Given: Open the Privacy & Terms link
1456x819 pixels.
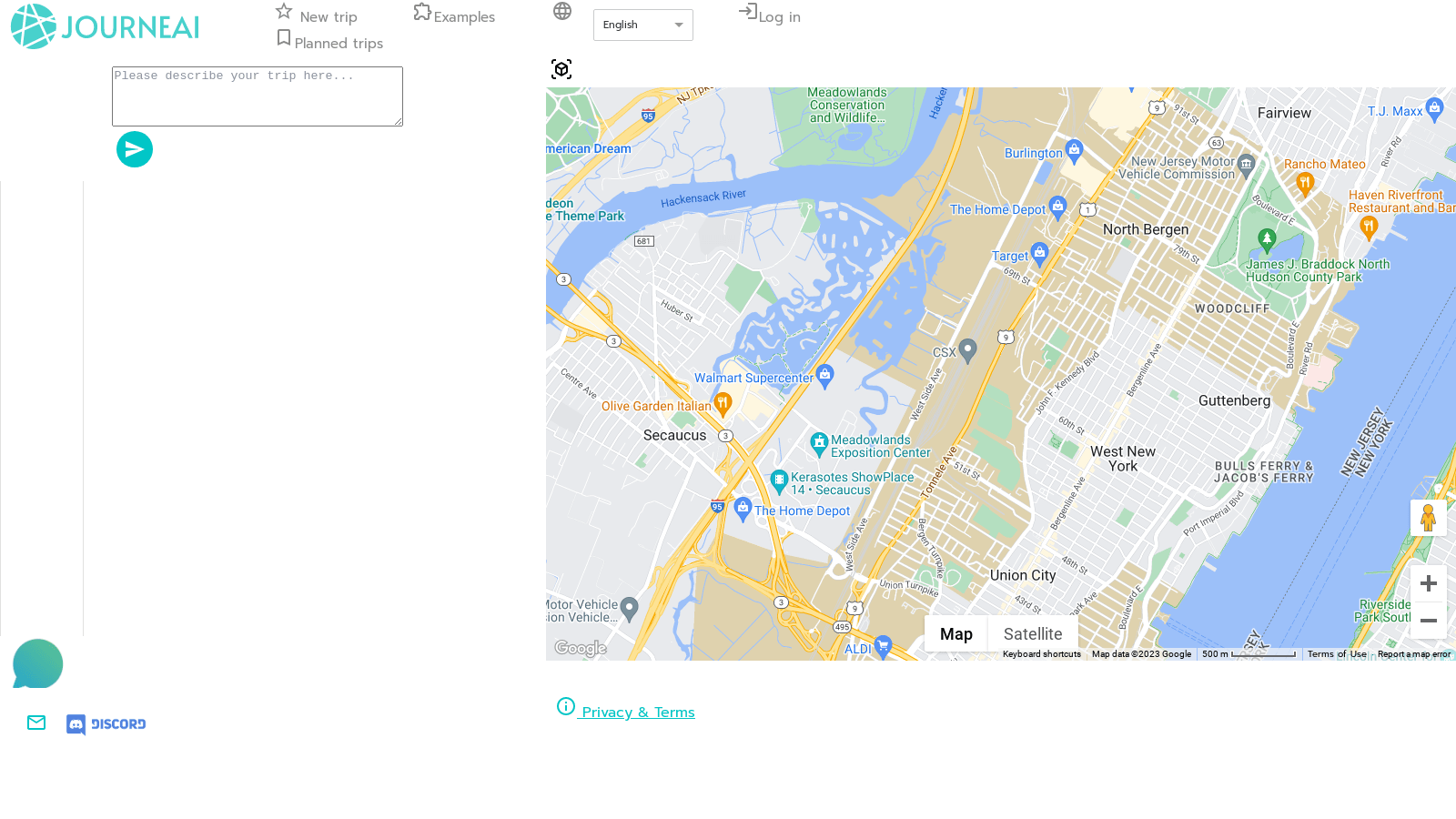Looking at the screenshot, I should tap(638, 713).
